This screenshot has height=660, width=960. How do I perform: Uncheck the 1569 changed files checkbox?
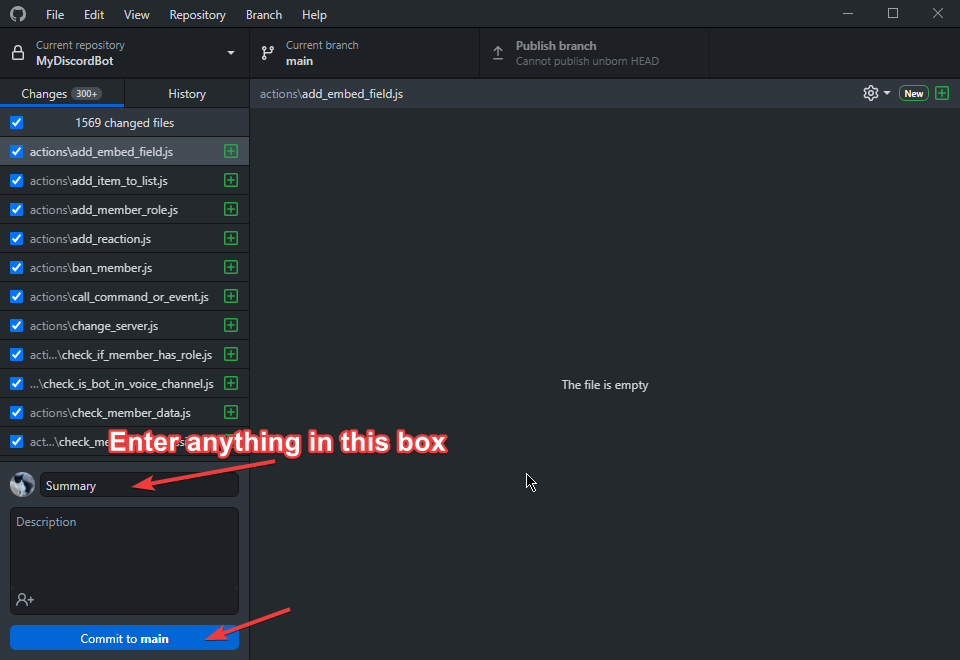[16, 123]
